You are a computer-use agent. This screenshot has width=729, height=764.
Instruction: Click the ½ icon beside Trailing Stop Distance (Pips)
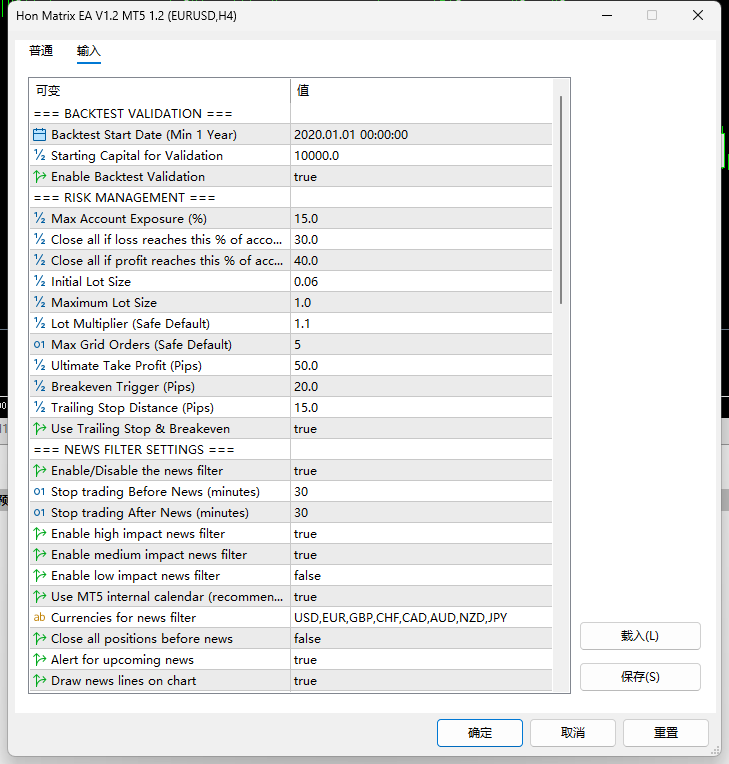point(39,407)
